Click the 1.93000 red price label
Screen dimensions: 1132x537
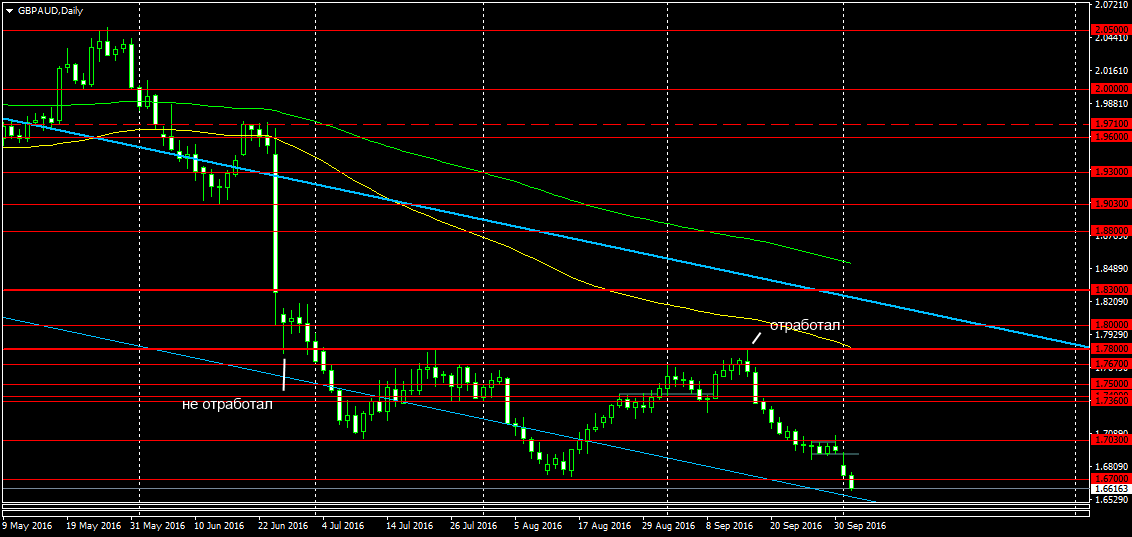(x=1111, y=173)
